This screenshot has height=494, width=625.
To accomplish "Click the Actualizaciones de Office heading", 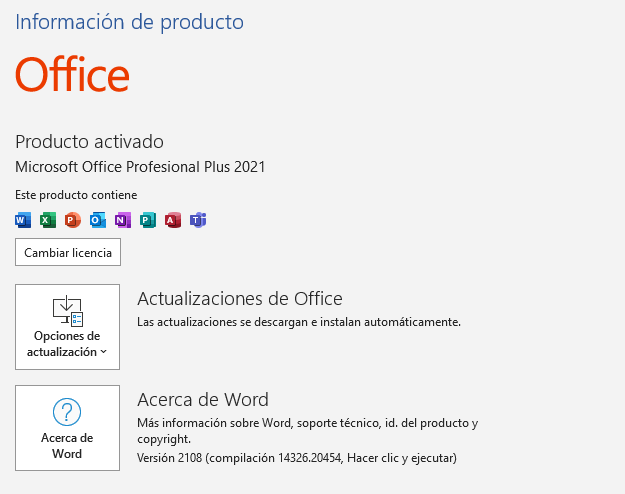I will [x=240, y=299].
